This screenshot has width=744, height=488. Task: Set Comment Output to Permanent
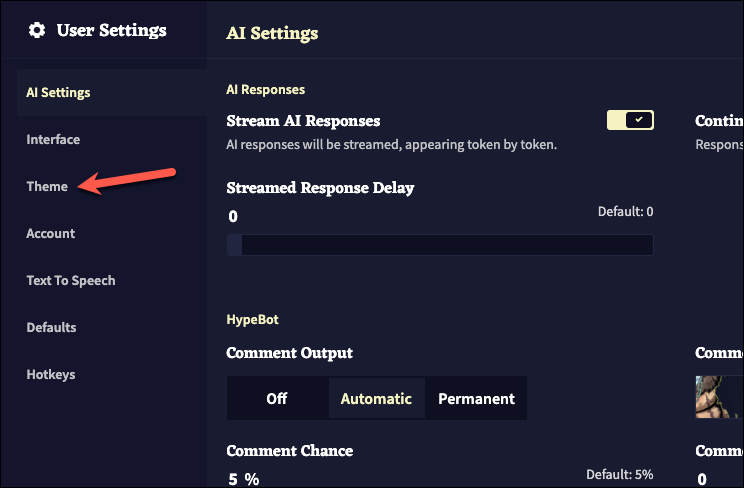click(x=476, y=399)
